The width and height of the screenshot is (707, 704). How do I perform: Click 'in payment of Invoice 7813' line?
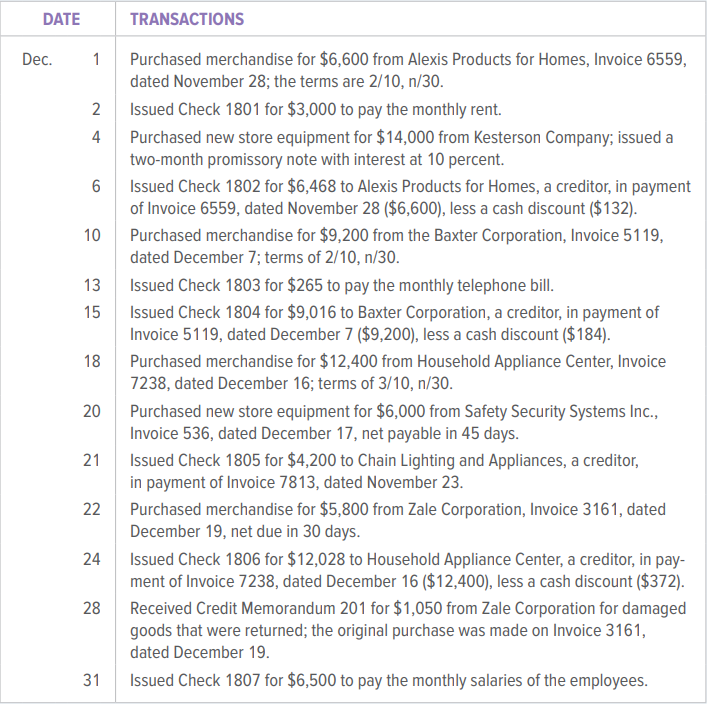click(297, 483)
